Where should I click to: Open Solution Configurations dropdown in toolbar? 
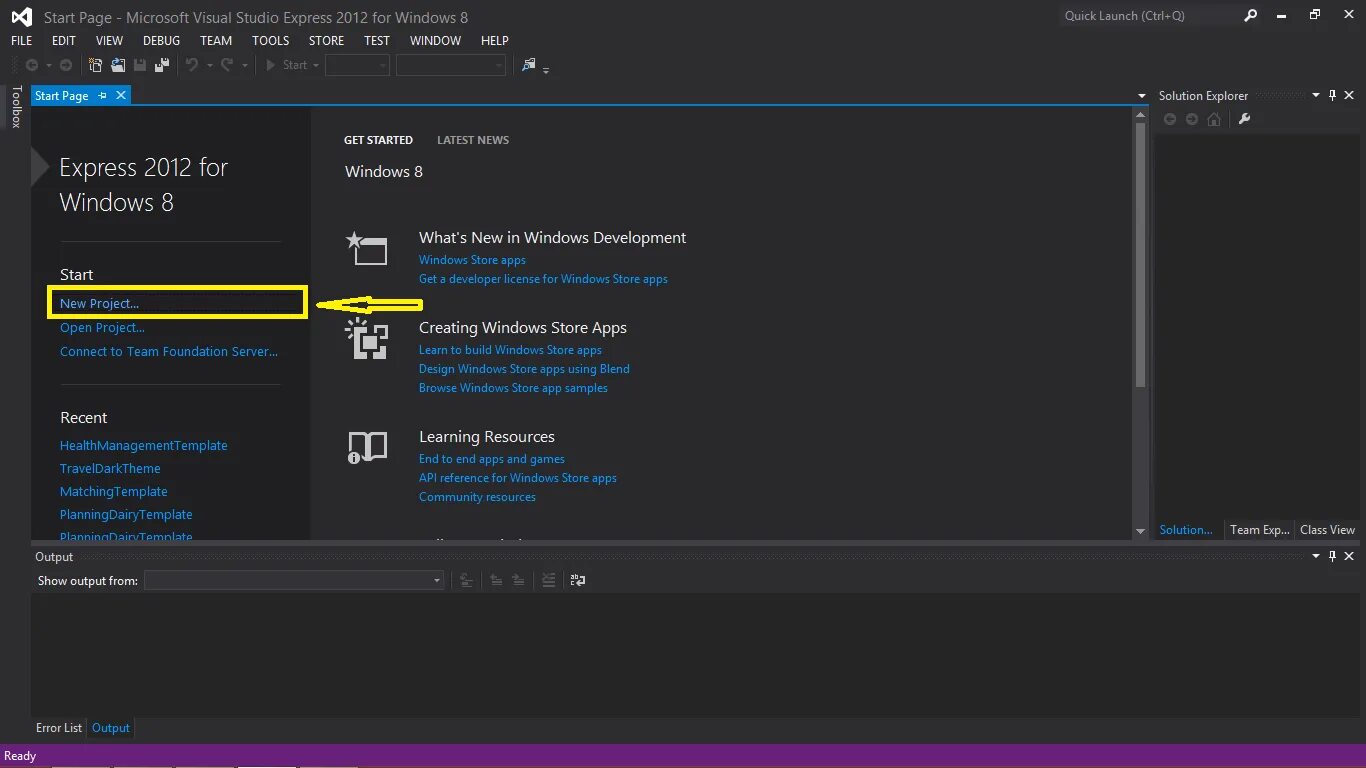357,65
